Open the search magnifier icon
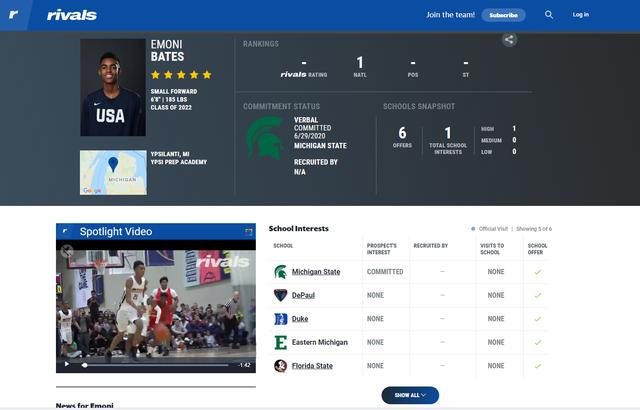The image size is (640, 410). click(x=549, y=15)
